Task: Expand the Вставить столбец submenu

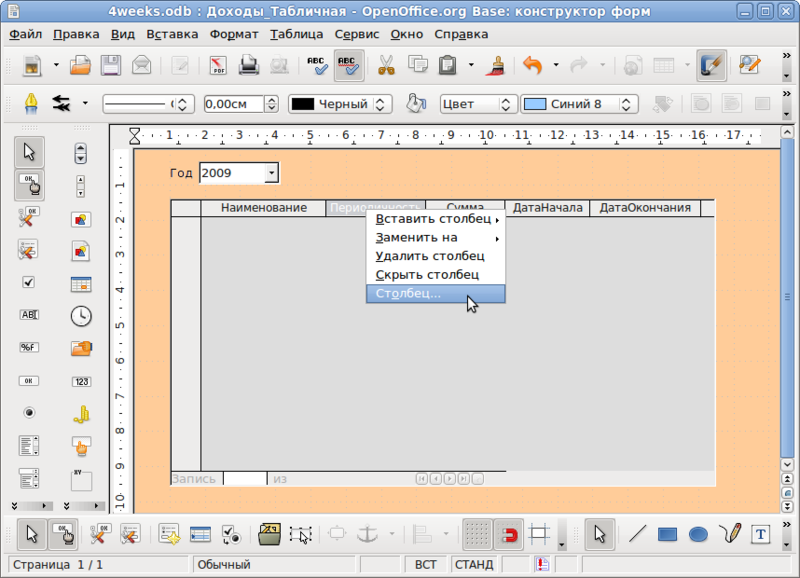Action: point(436,219)
